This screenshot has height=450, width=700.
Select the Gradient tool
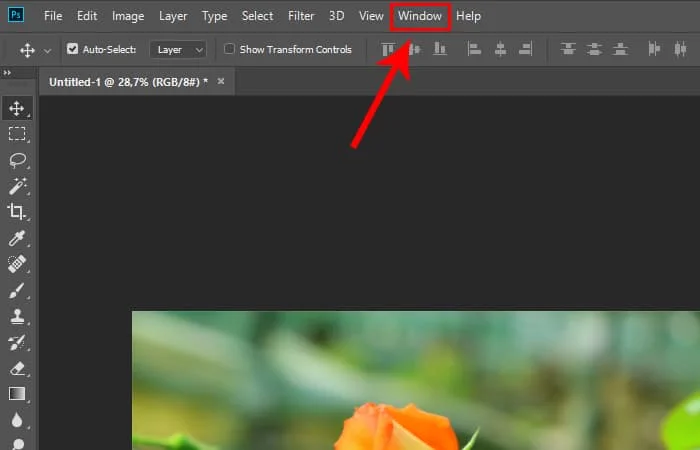[x=17, y=394]
